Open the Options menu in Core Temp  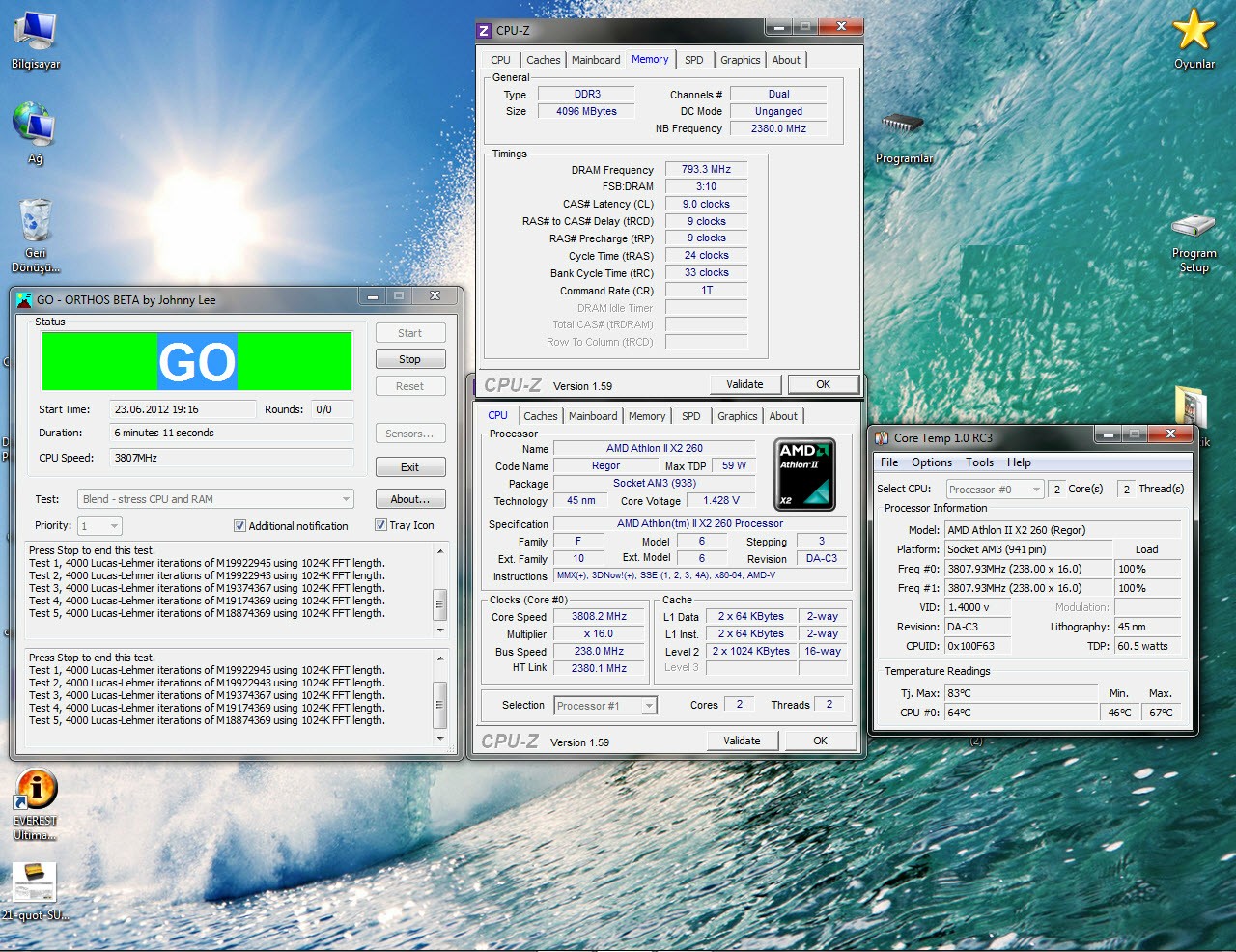932,462
